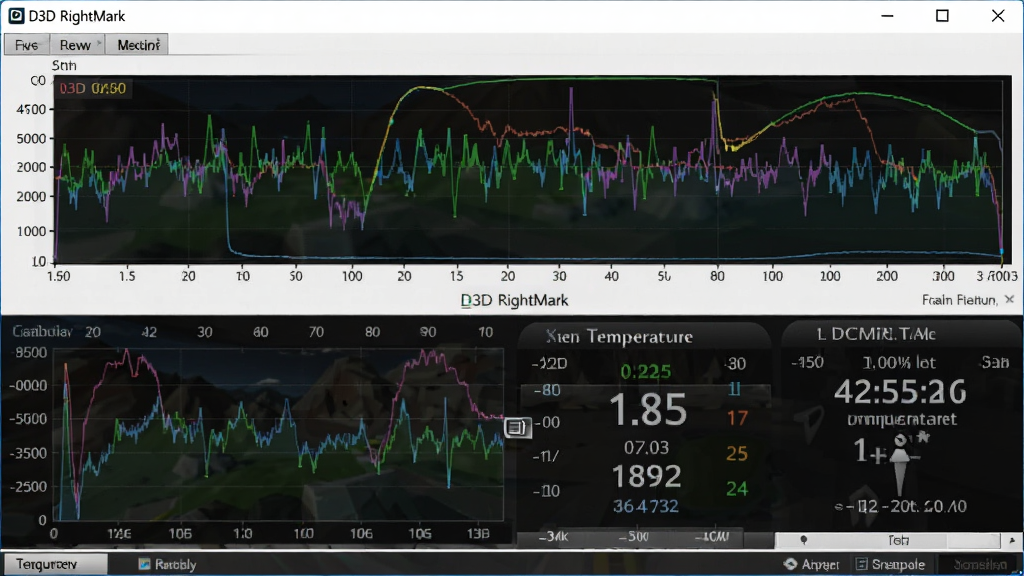Click the Arnpet circular icon
This screenshot has height=576, width=1024.
(790, 564)
